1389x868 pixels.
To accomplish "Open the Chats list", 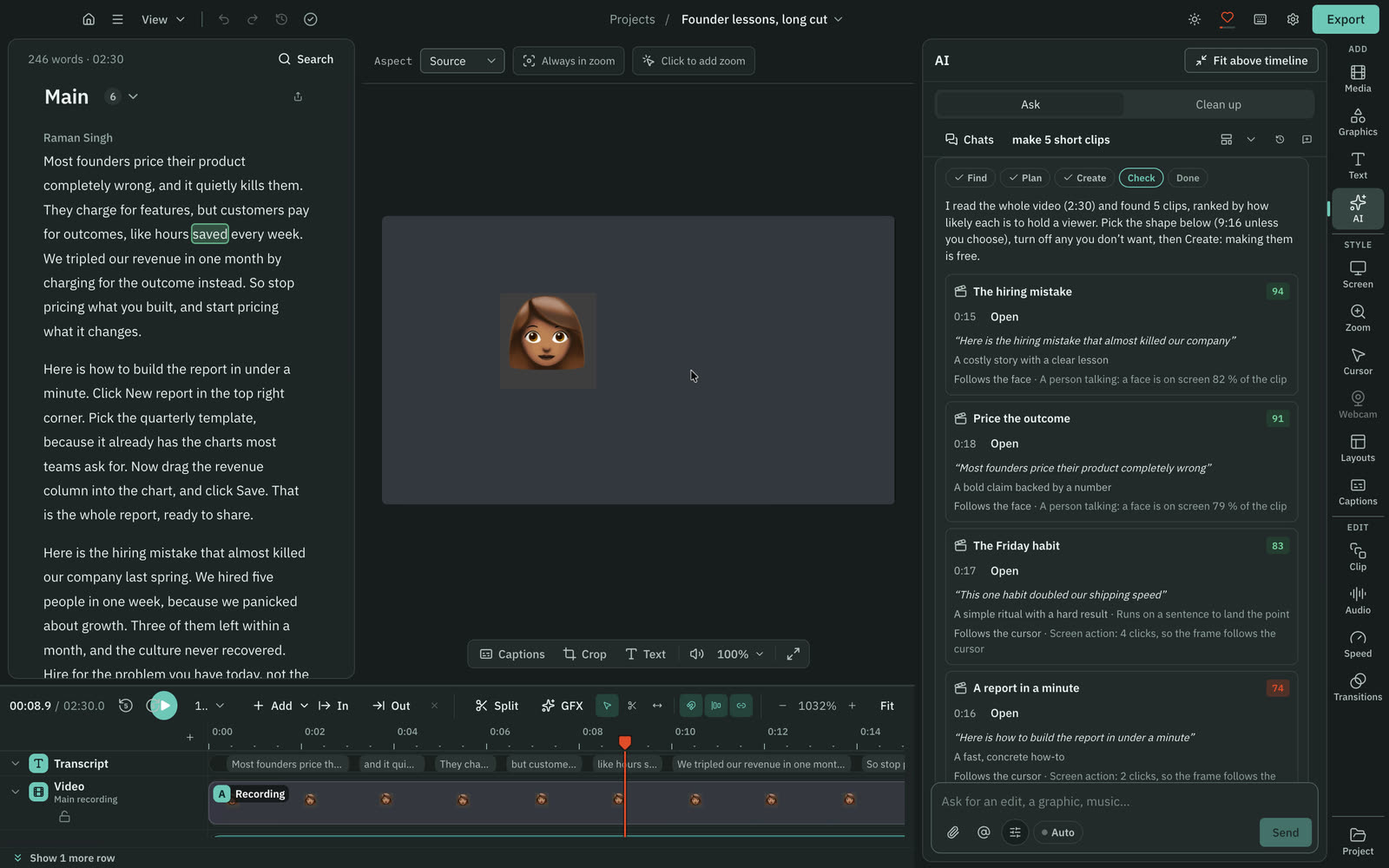I will [x=969, y=140].
